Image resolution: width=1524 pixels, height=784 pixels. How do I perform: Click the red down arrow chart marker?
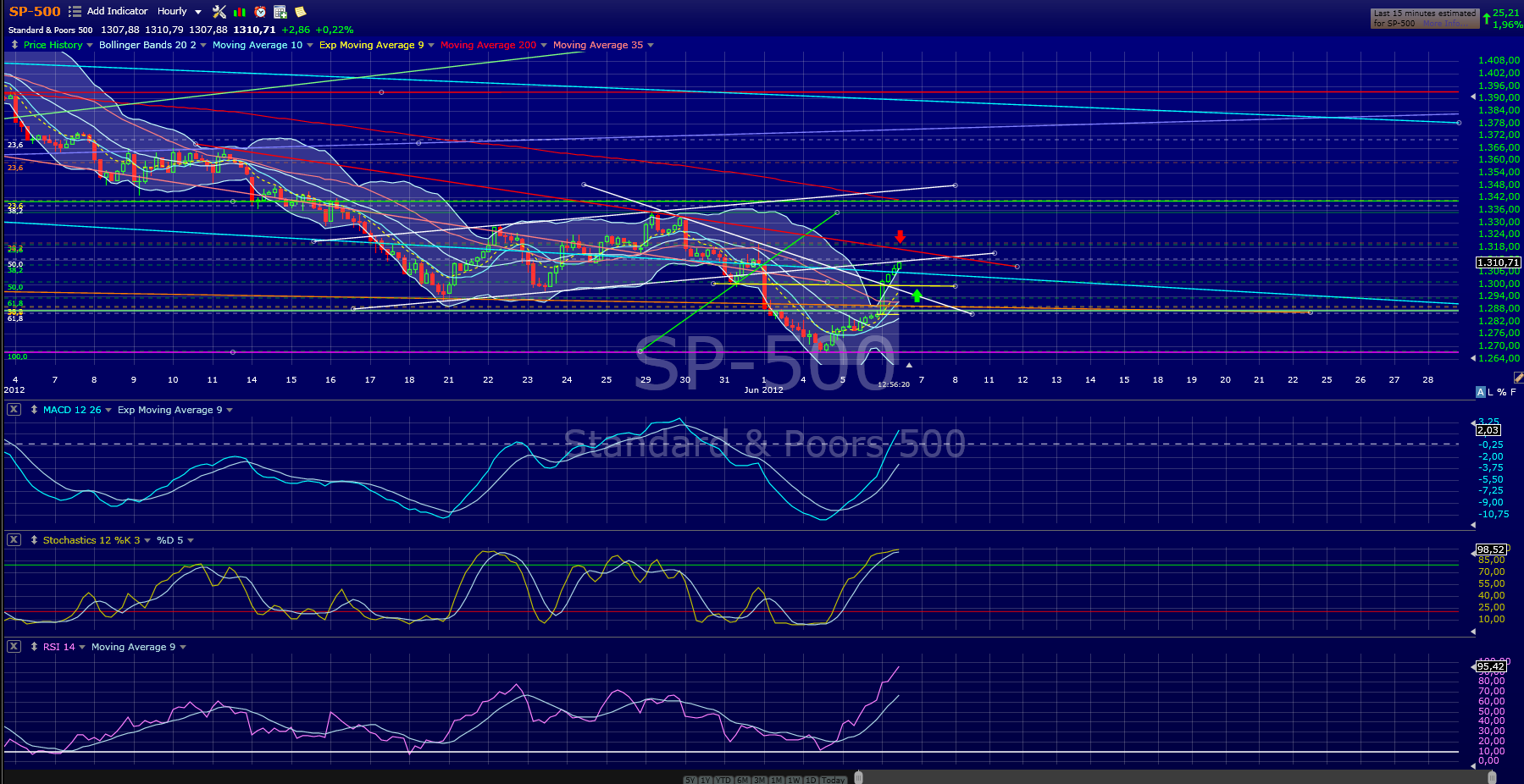901,237
